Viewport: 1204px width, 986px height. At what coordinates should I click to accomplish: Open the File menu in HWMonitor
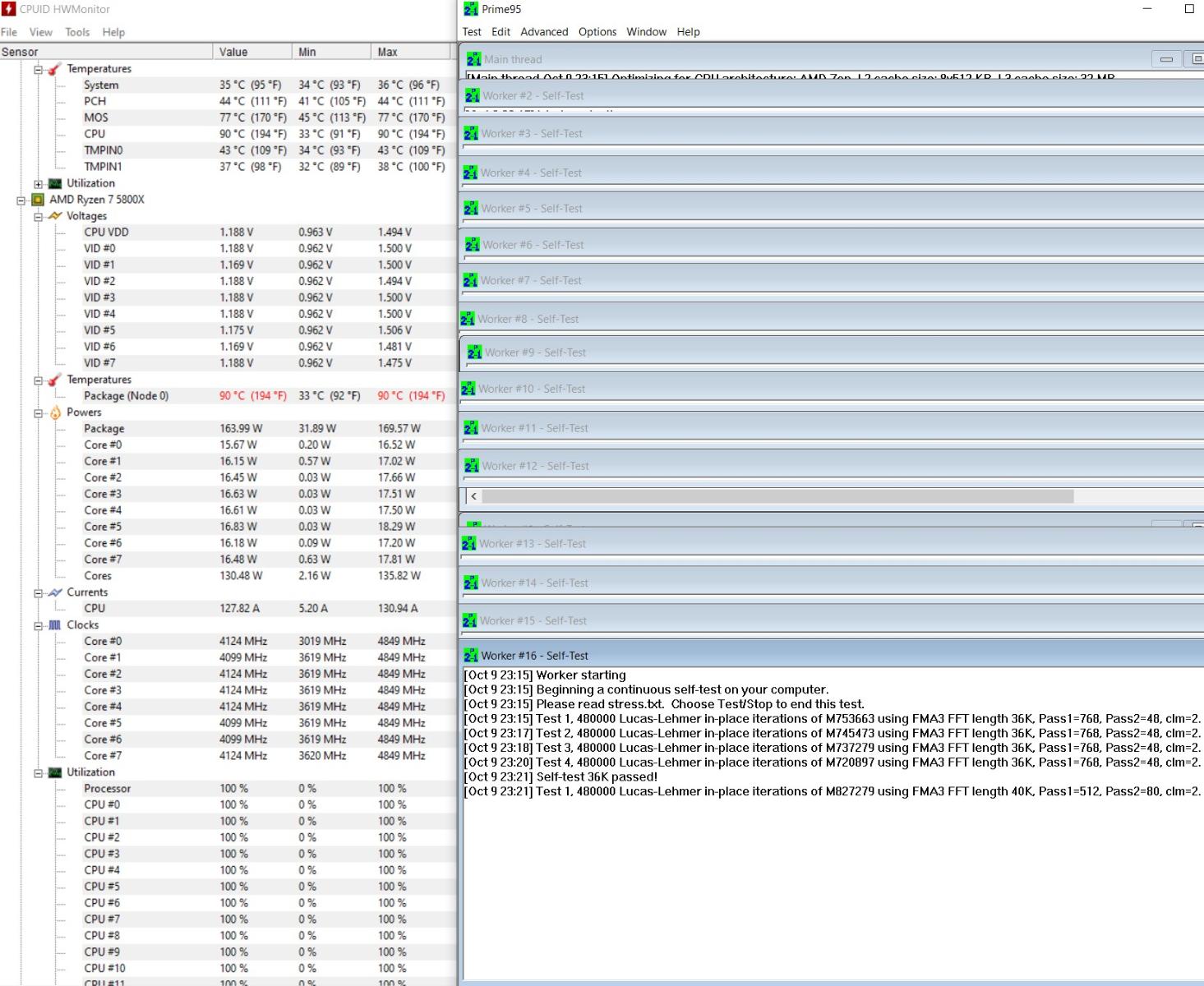[x=9, y=32]
